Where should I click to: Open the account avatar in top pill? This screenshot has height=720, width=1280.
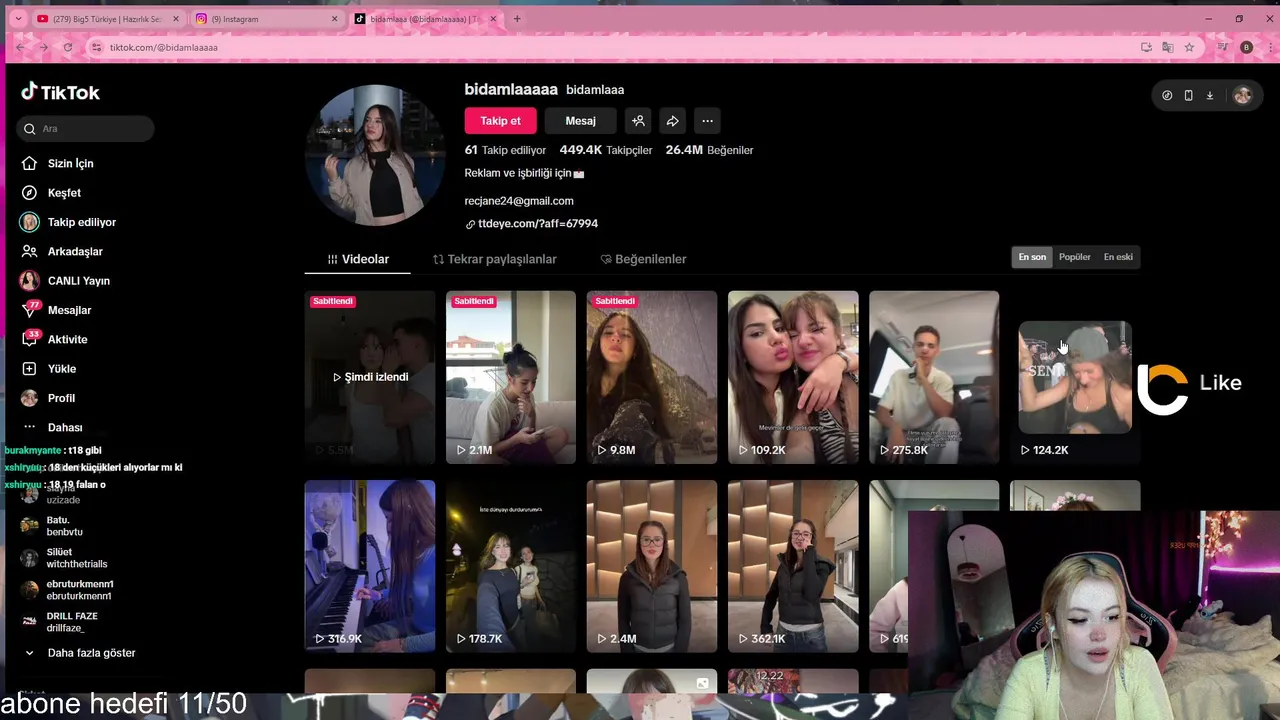tap(1243, 95)
